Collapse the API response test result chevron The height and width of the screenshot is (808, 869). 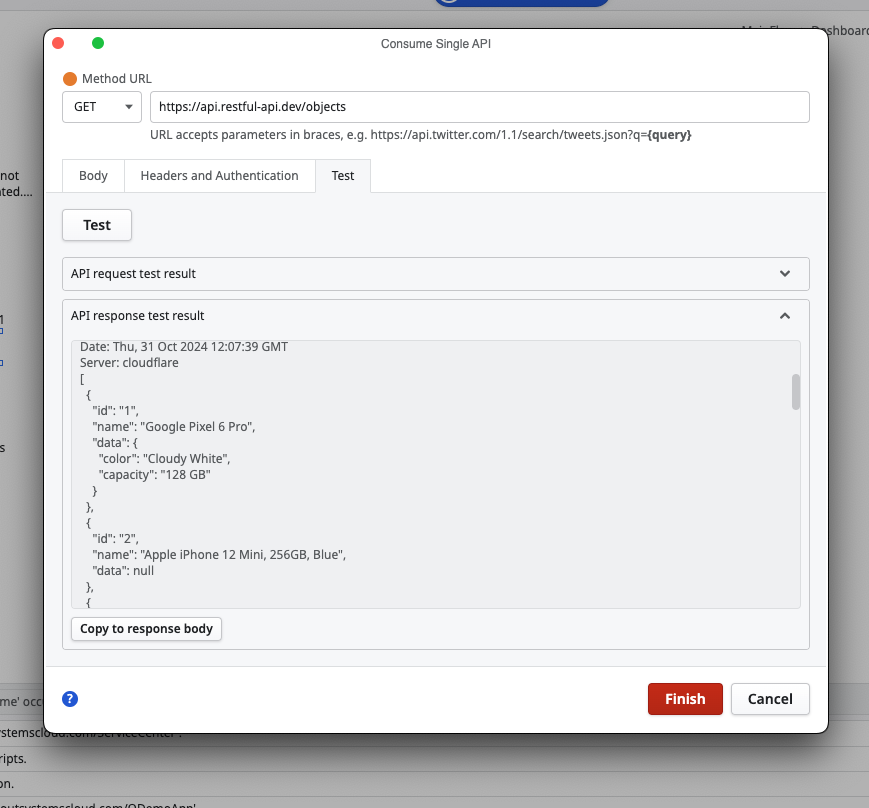pos(785,315)
